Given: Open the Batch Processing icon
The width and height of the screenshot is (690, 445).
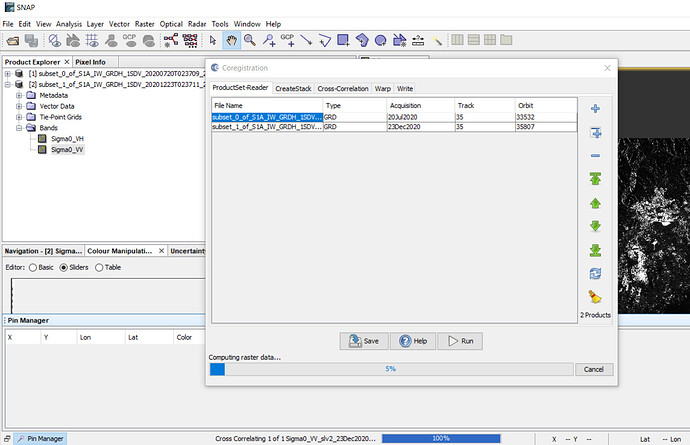Looking at the screenshot, I should (190, 40).
